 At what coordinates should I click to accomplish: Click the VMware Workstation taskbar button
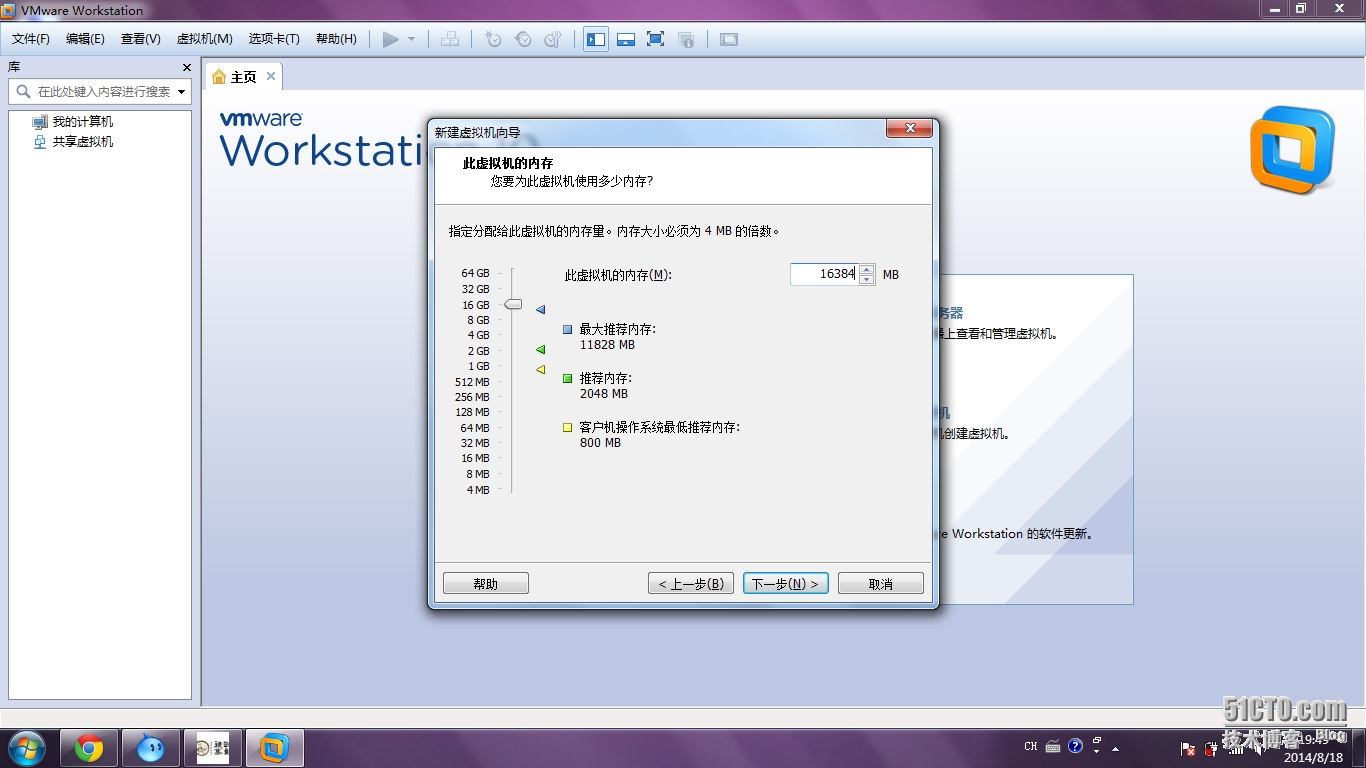274,748
